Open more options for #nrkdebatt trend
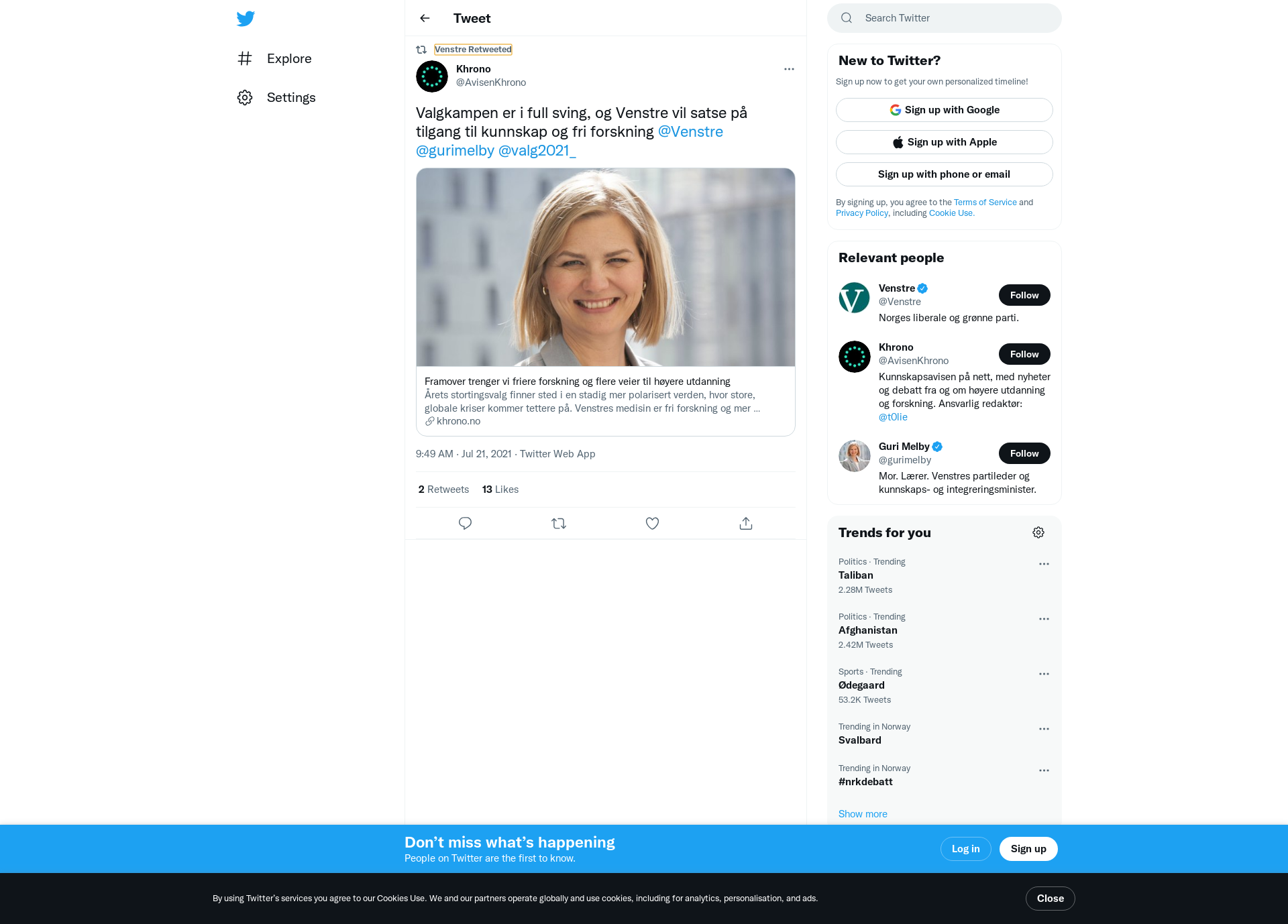The image size is (1288, 924). pos(1044,770)
